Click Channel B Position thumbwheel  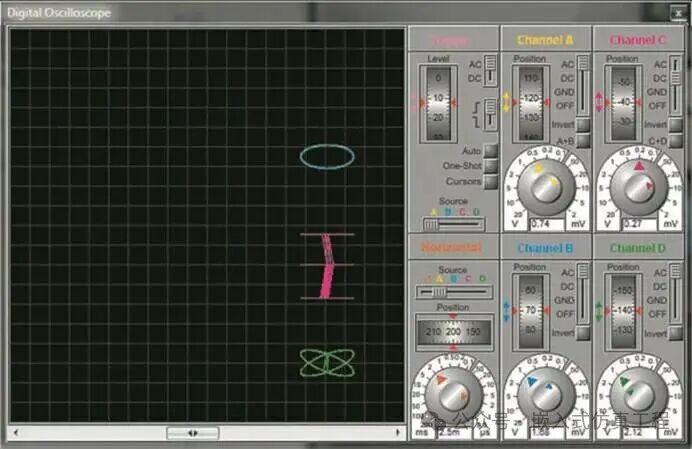tap(531, 311)
